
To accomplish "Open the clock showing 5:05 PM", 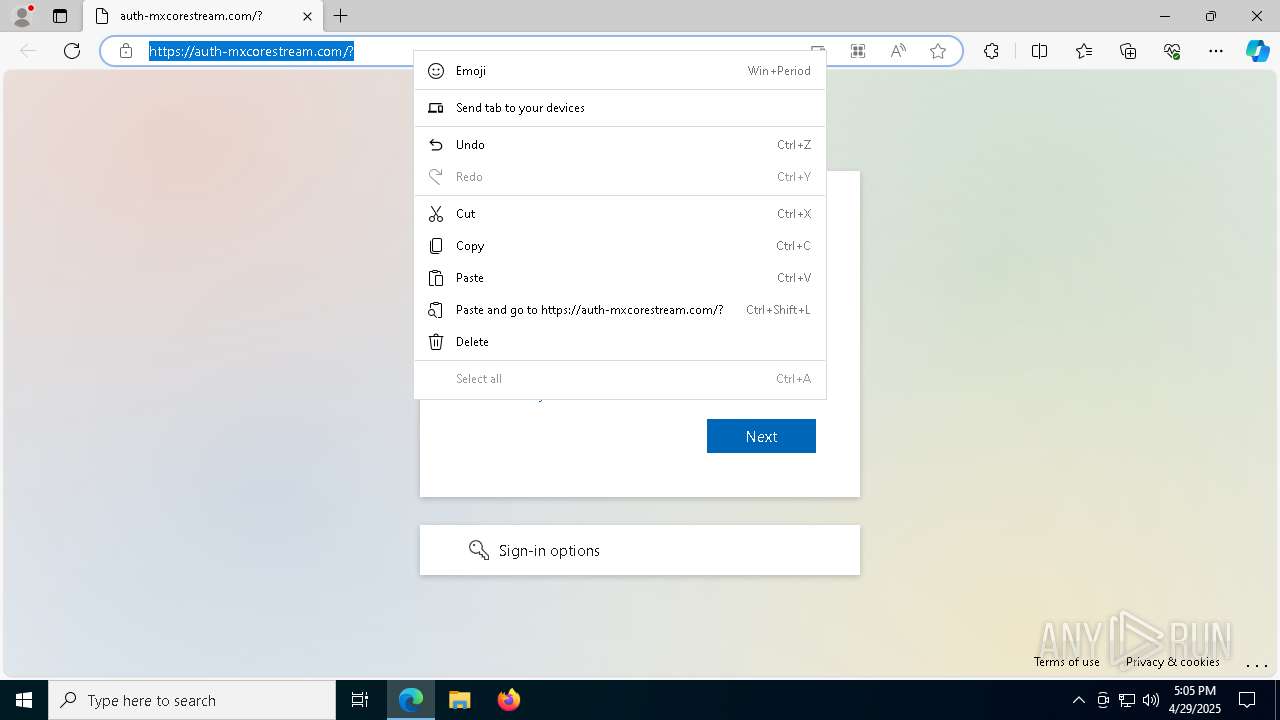I will tap(1195, 700).
